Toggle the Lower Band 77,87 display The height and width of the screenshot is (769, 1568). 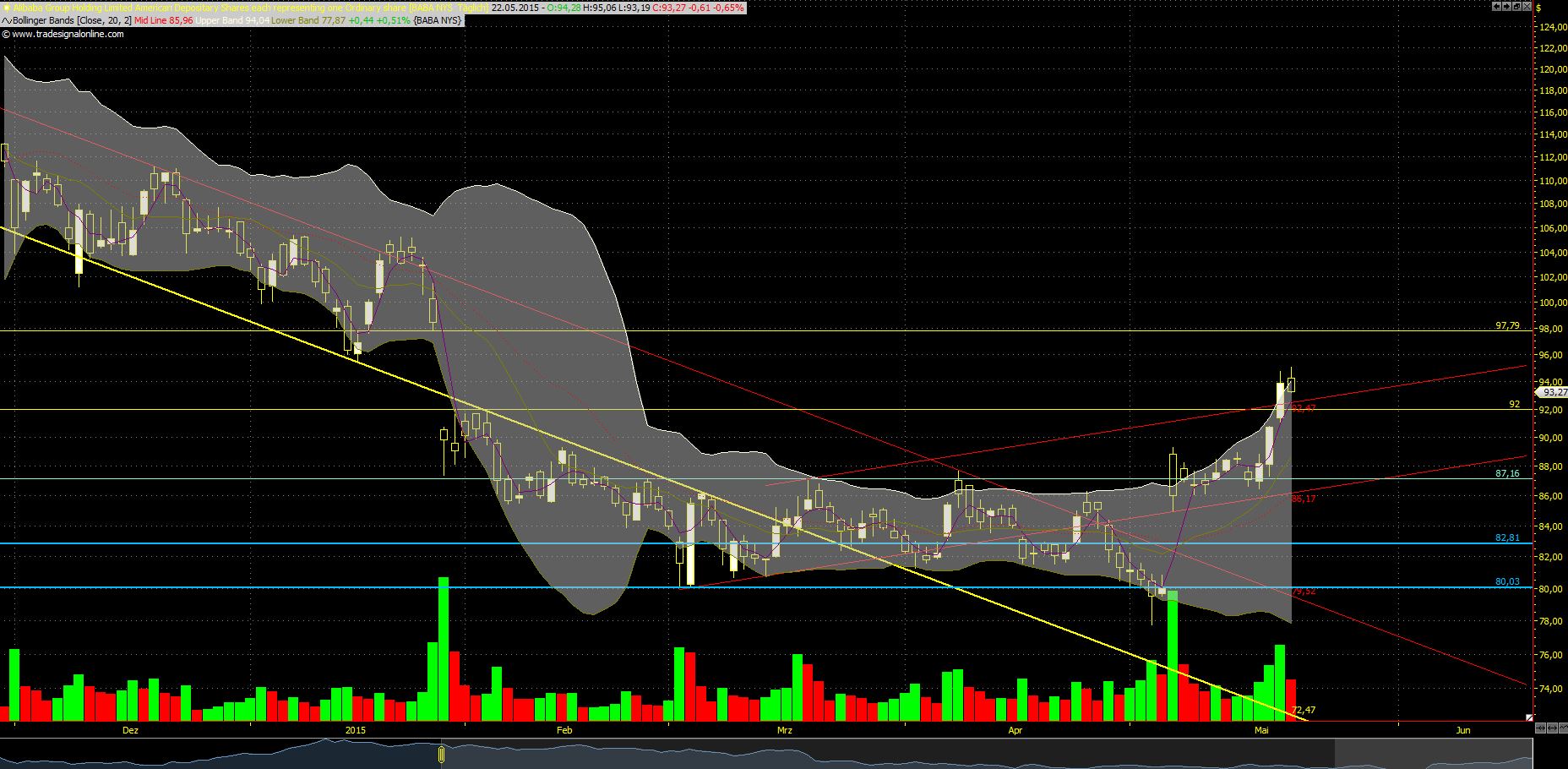[x=310, y=21]
